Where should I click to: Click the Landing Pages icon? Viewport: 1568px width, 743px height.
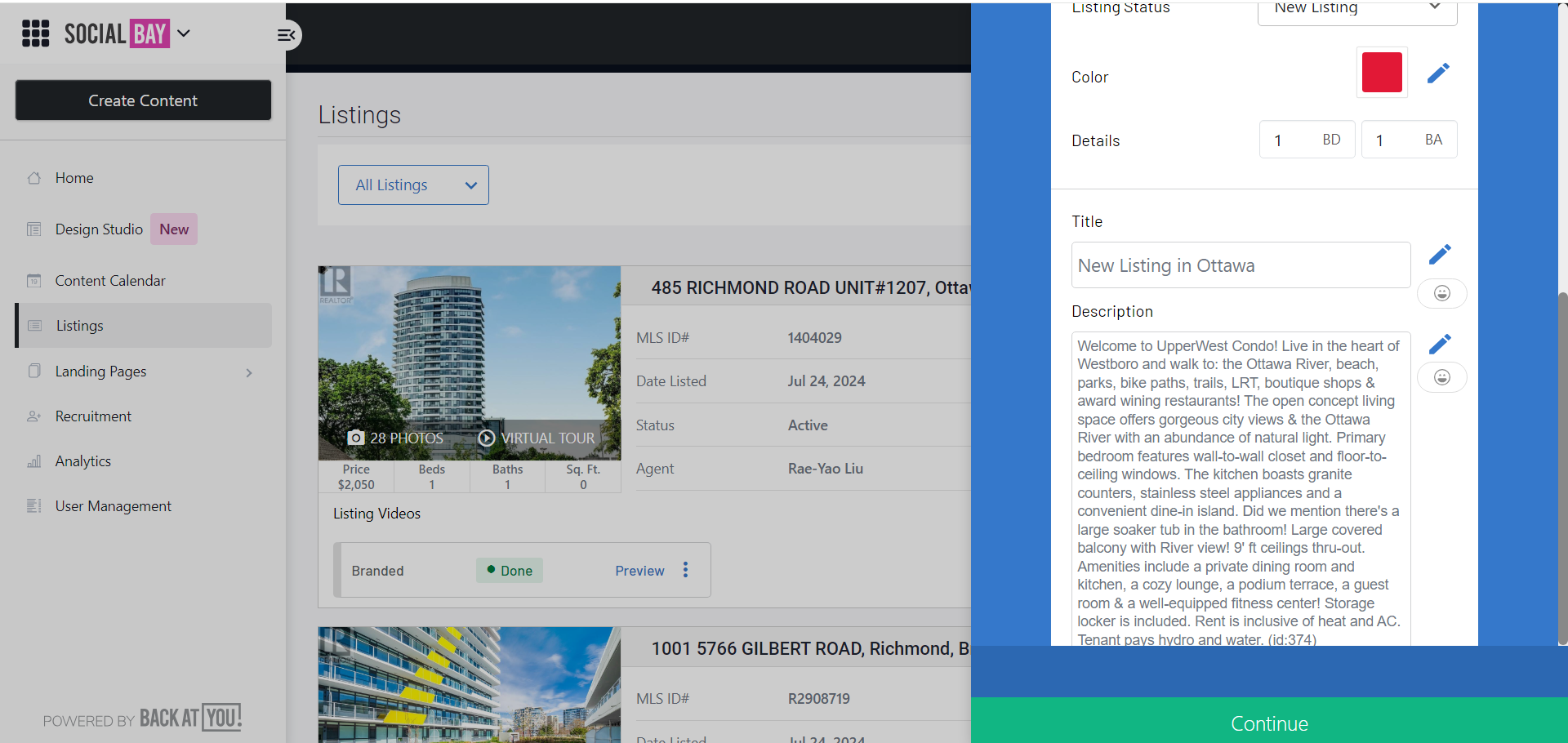click(x=34, y=371)
